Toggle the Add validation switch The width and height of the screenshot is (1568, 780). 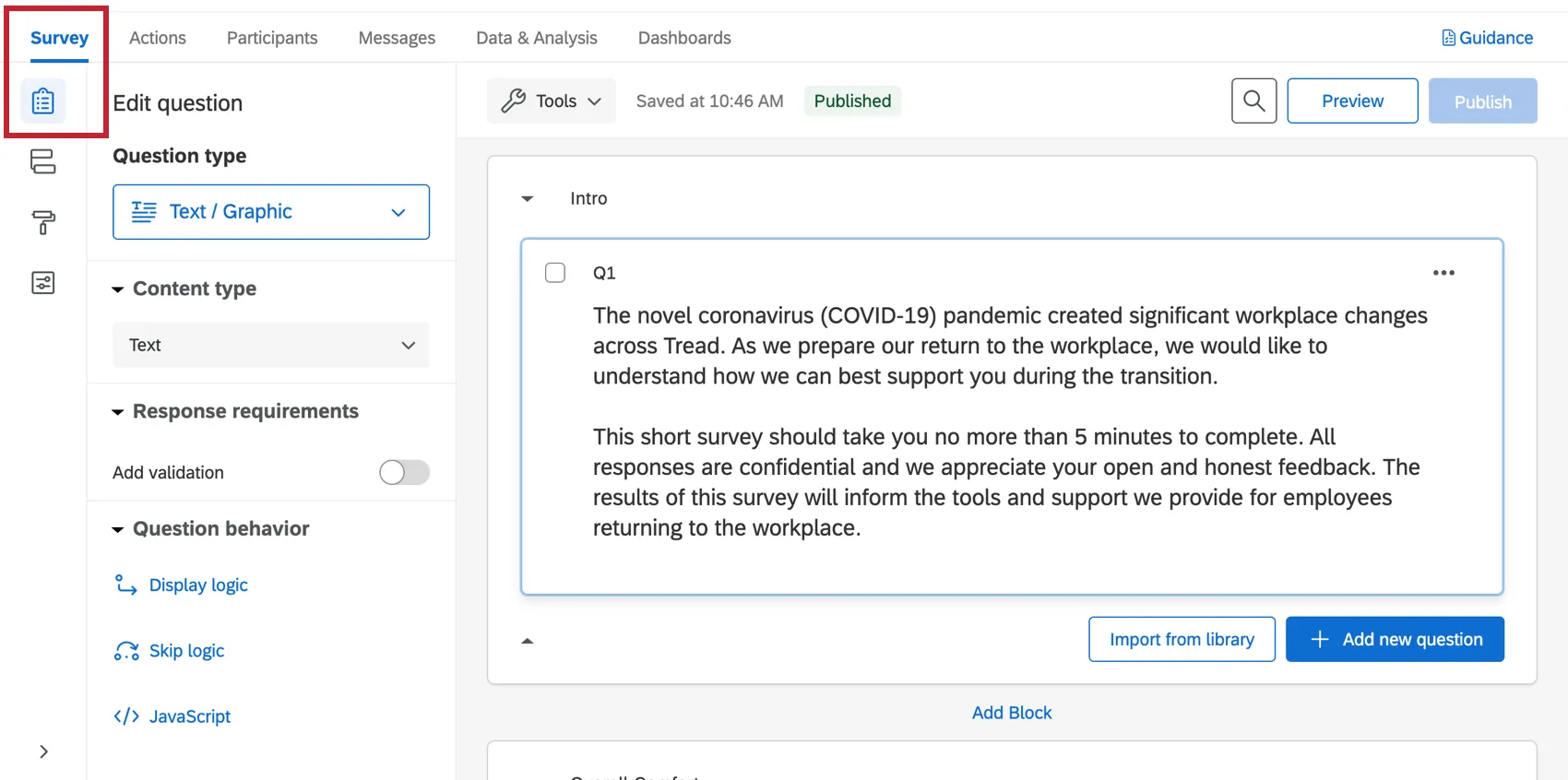(x=404, y=472)
